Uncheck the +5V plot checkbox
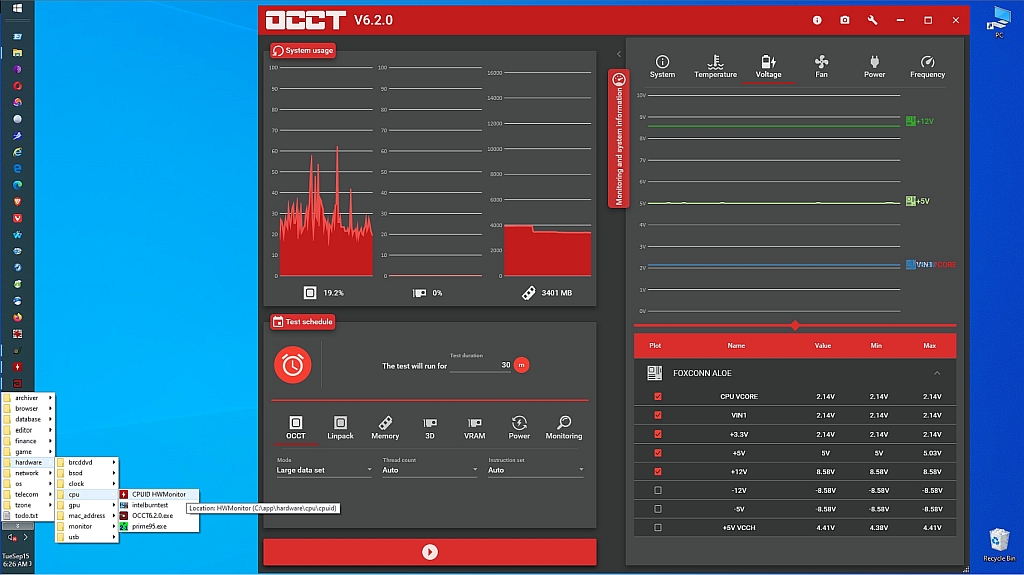Screen dimensions: 1024x575 click(x=658, y=453)
